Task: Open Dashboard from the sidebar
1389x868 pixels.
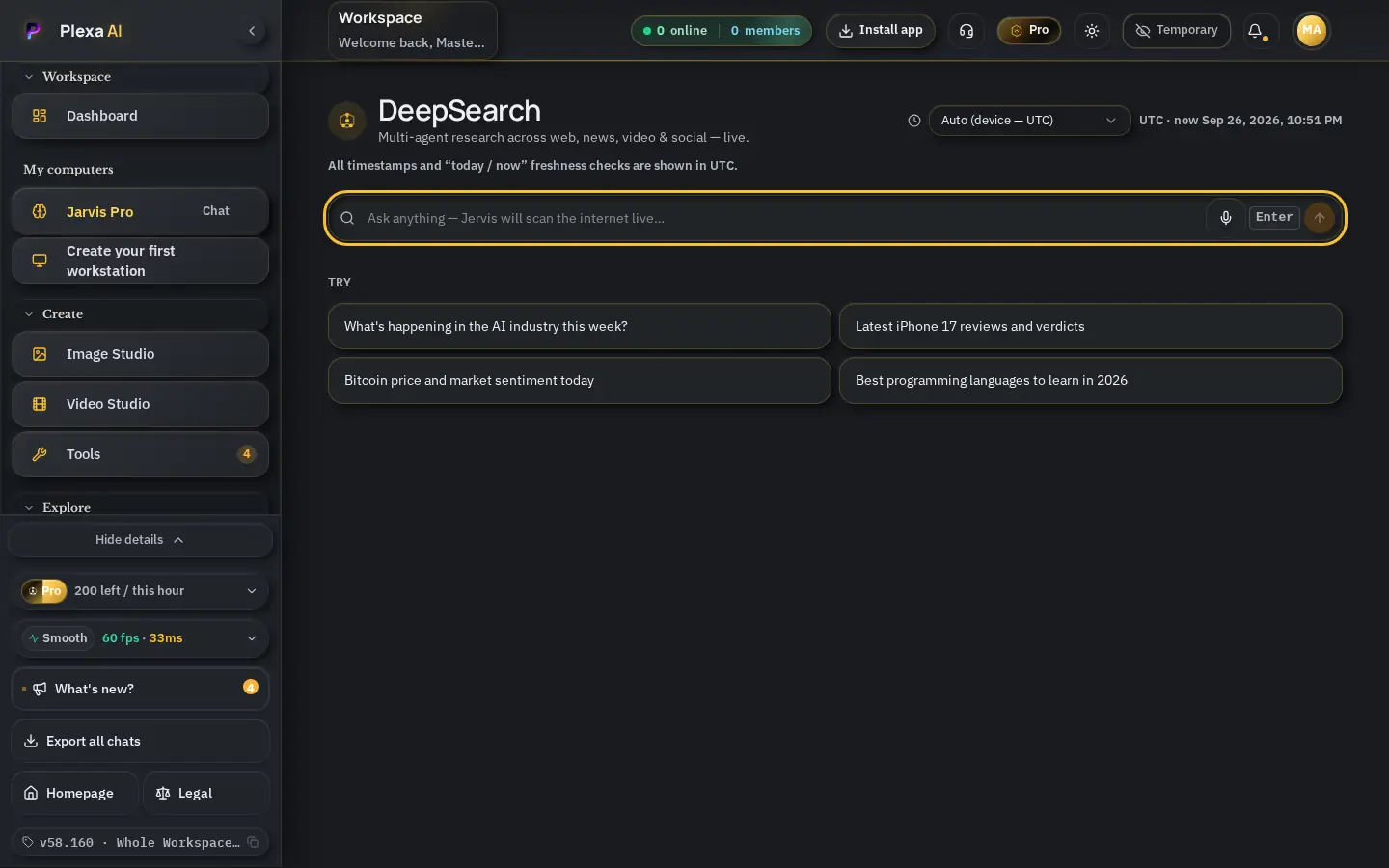Action: (x=140, y=116)
